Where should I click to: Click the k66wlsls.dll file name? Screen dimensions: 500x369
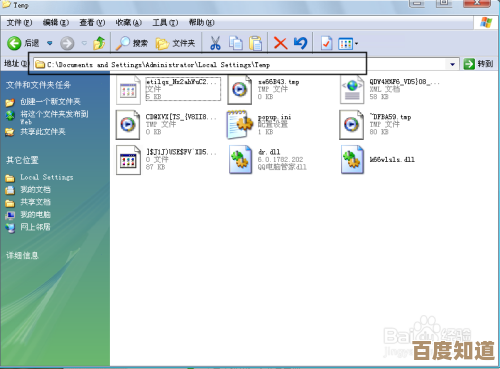click(392, 160)
